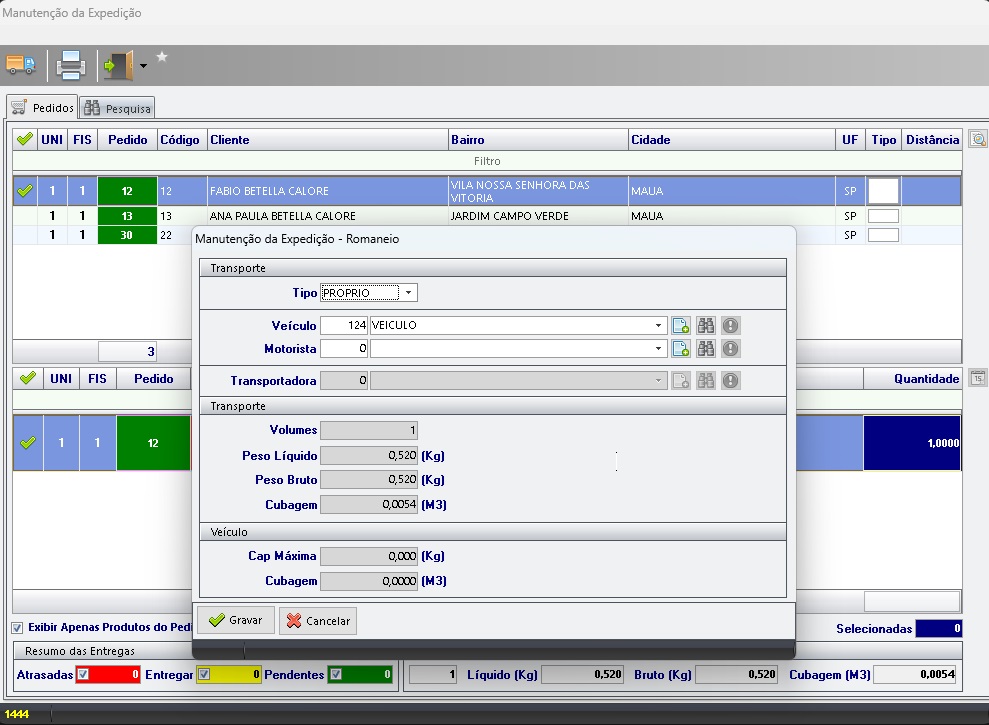Screen dimensions: 989x725
Task: Expand the Veículo combo box list
Action: [658, 326]
